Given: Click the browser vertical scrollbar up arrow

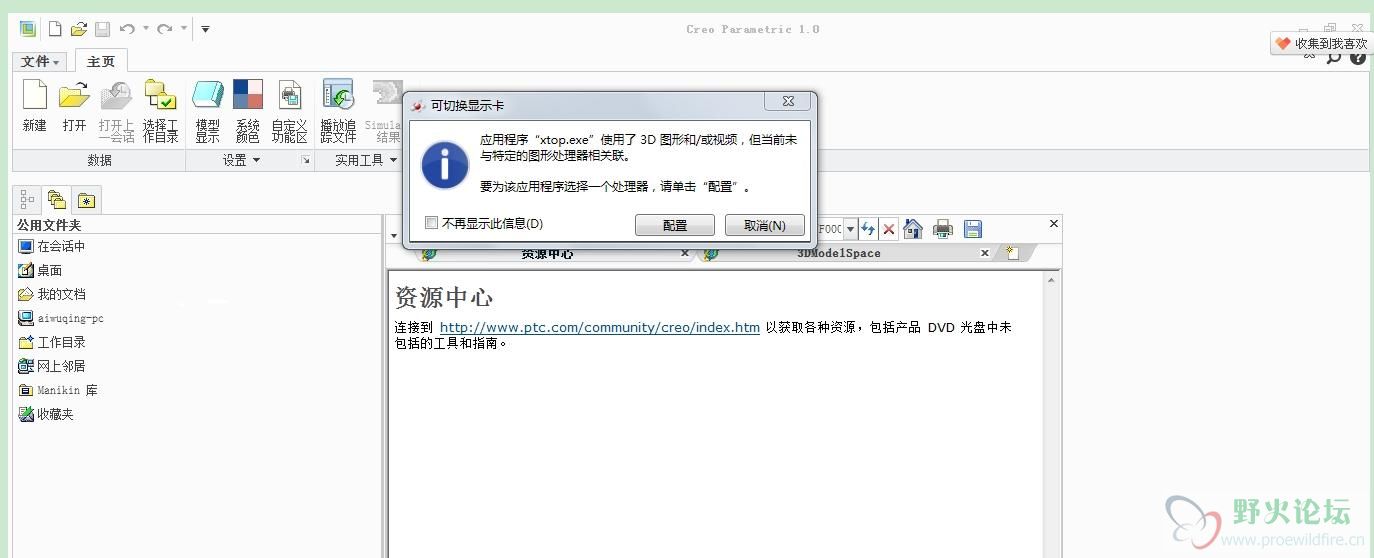Looking at the screenshot, I should 1052,280.
